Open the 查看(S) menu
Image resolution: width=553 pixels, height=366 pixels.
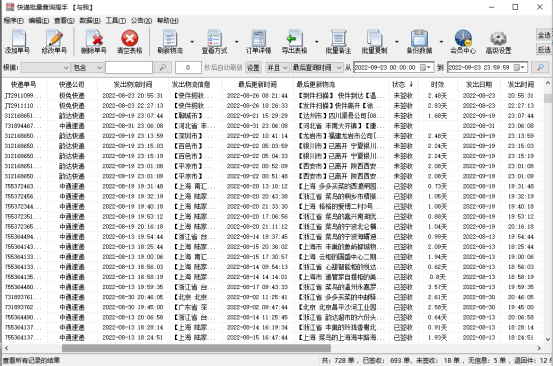click(x=64, y=21)
